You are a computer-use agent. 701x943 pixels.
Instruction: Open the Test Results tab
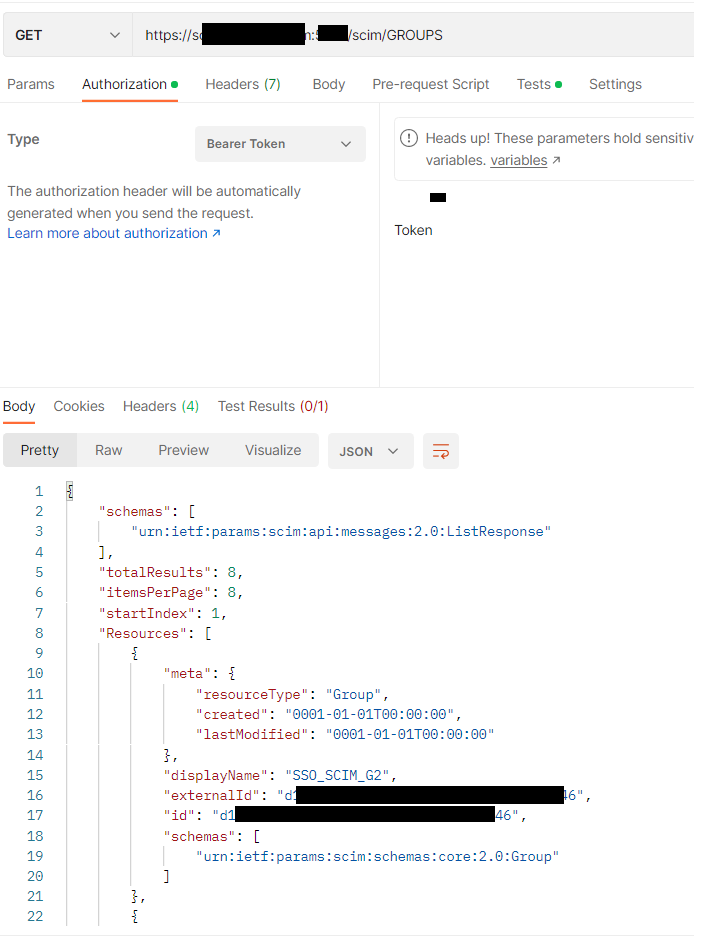pyautogui.click(x=273, y=406)
